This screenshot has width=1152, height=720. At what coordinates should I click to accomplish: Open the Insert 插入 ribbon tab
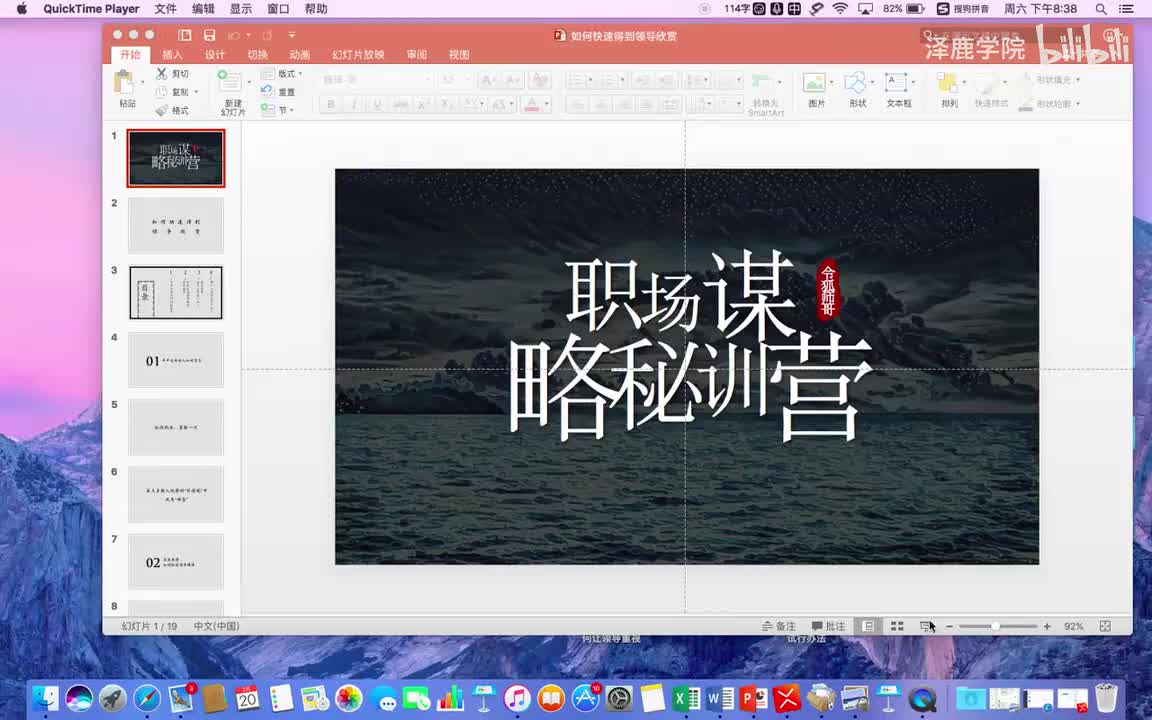click(173, 54)
